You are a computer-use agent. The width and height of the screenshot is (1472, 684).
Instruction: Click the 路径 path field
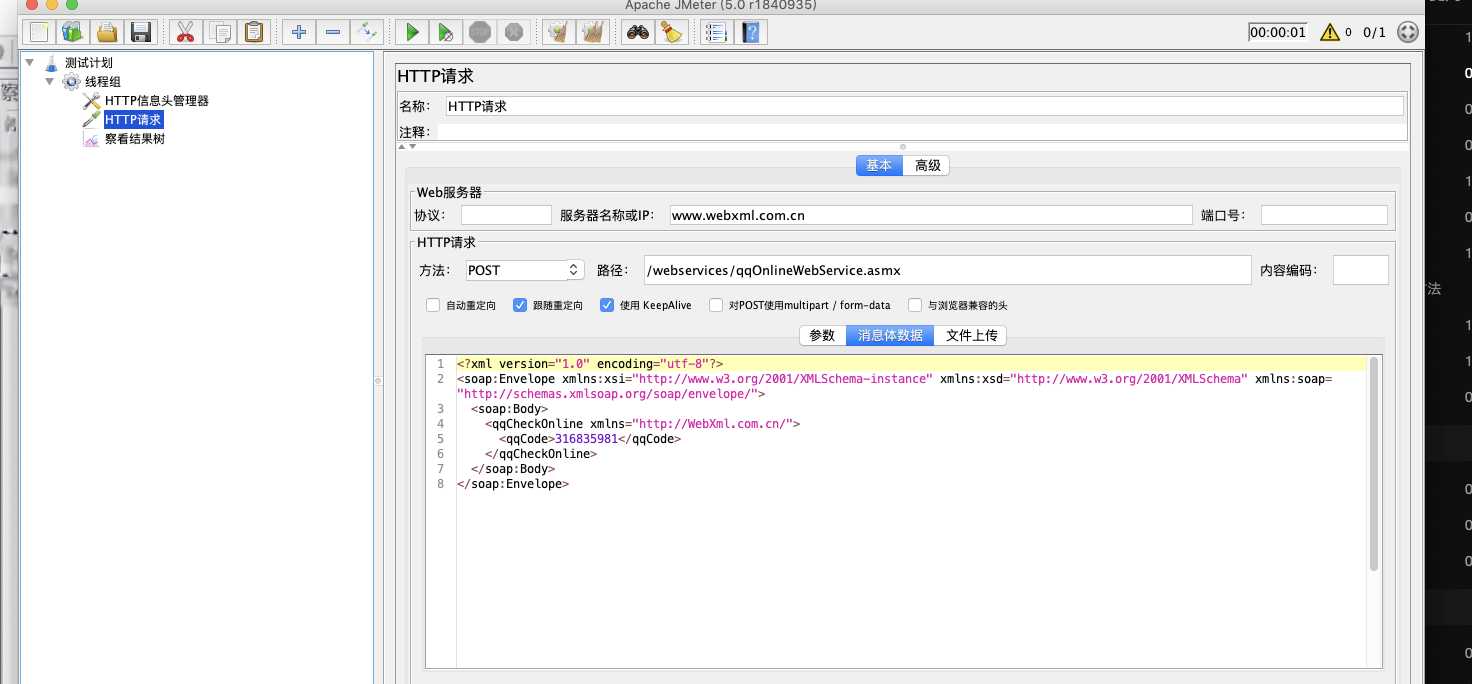948,270
